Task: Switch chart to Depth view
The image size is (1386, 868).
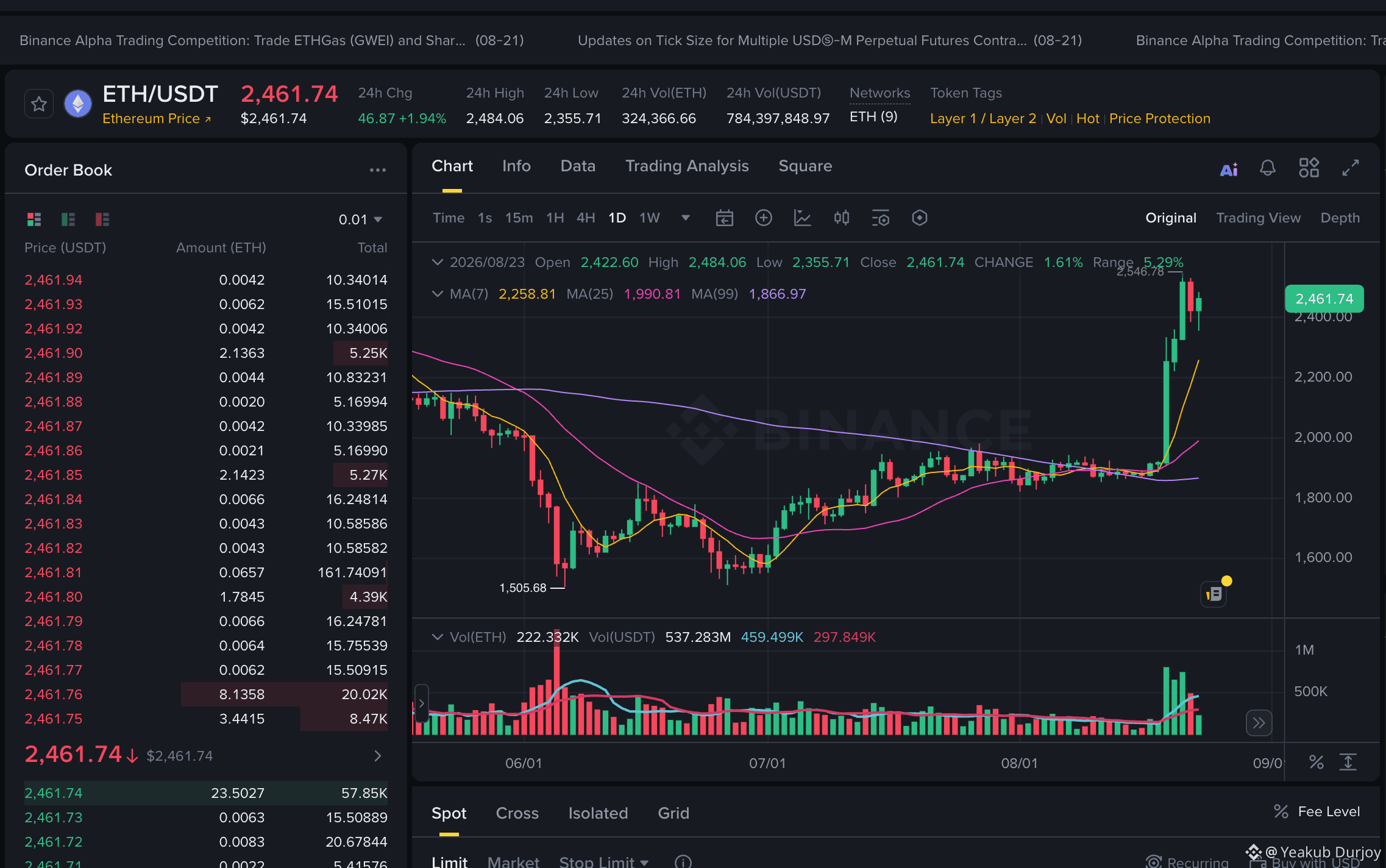Action: [x=1340, y=218]
